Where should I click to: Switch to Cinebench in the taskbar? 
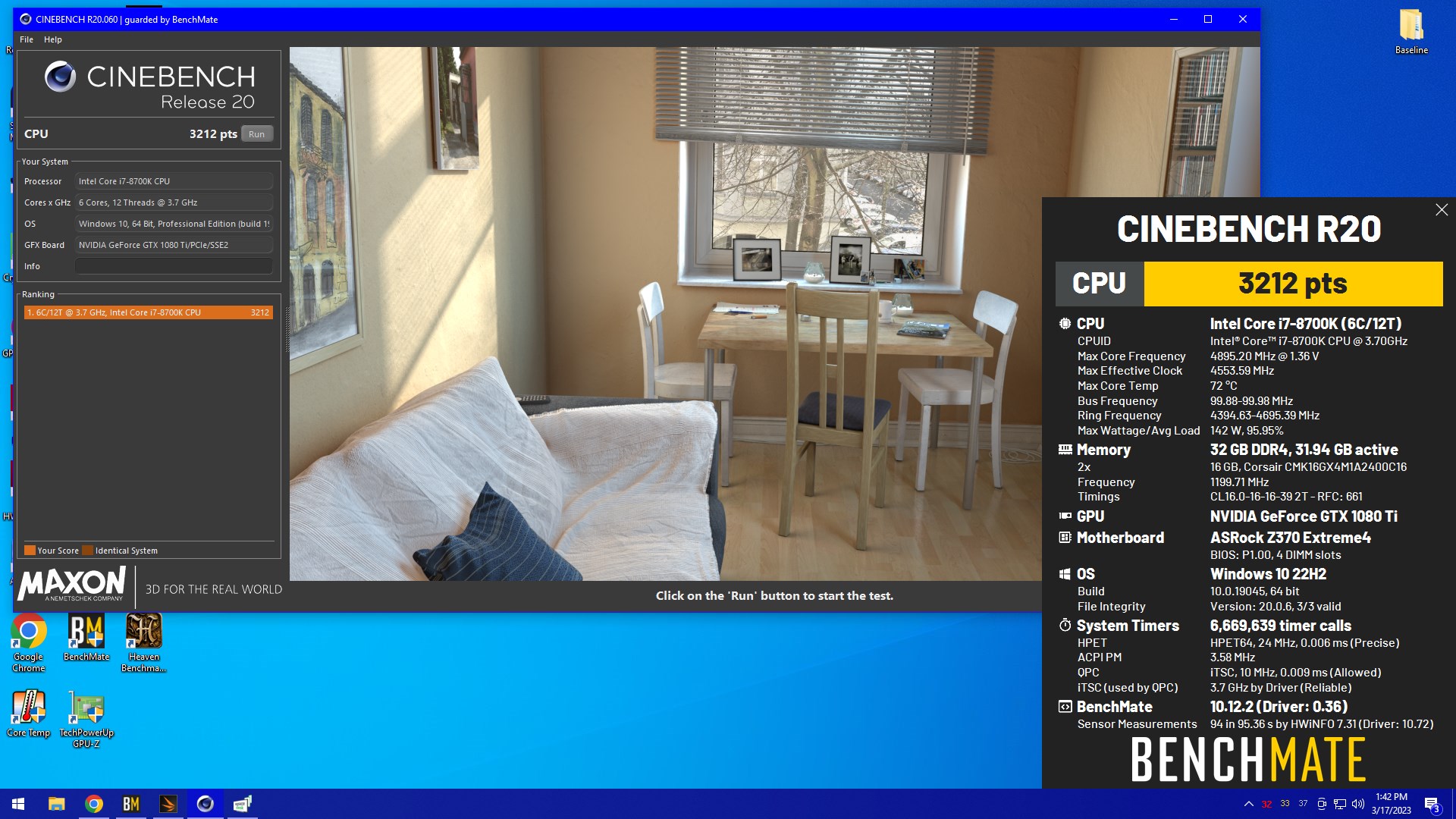pyautogui.click(x=205, y=804)
